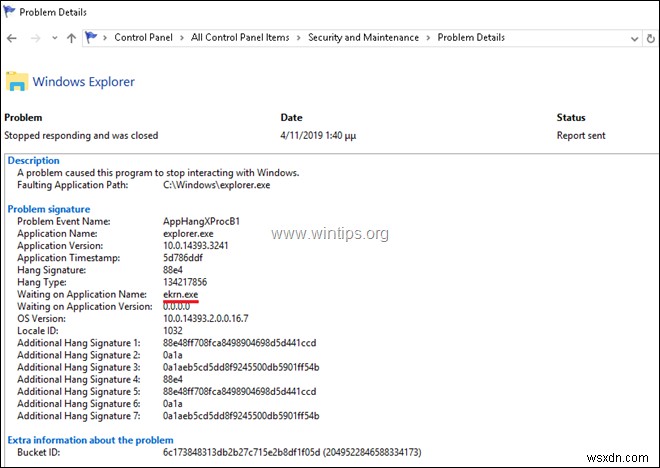660x468 pixels.
Task: Click the Back navigation arrow
Action: point(11,38)
